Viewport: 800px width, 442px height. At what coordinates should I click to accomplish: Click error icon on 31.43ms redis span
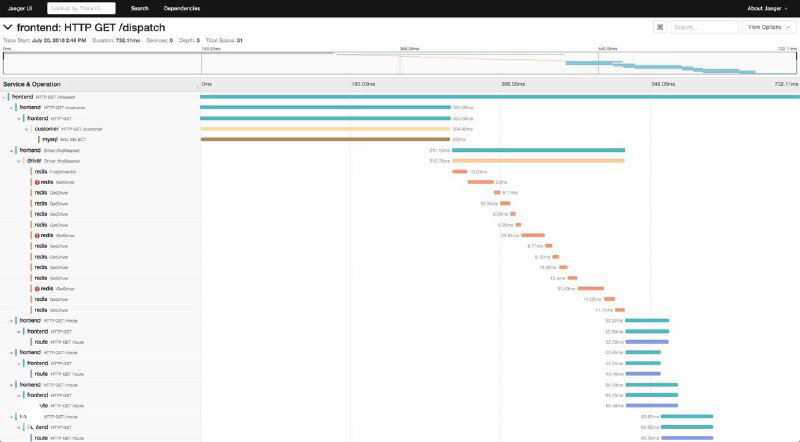37,289
